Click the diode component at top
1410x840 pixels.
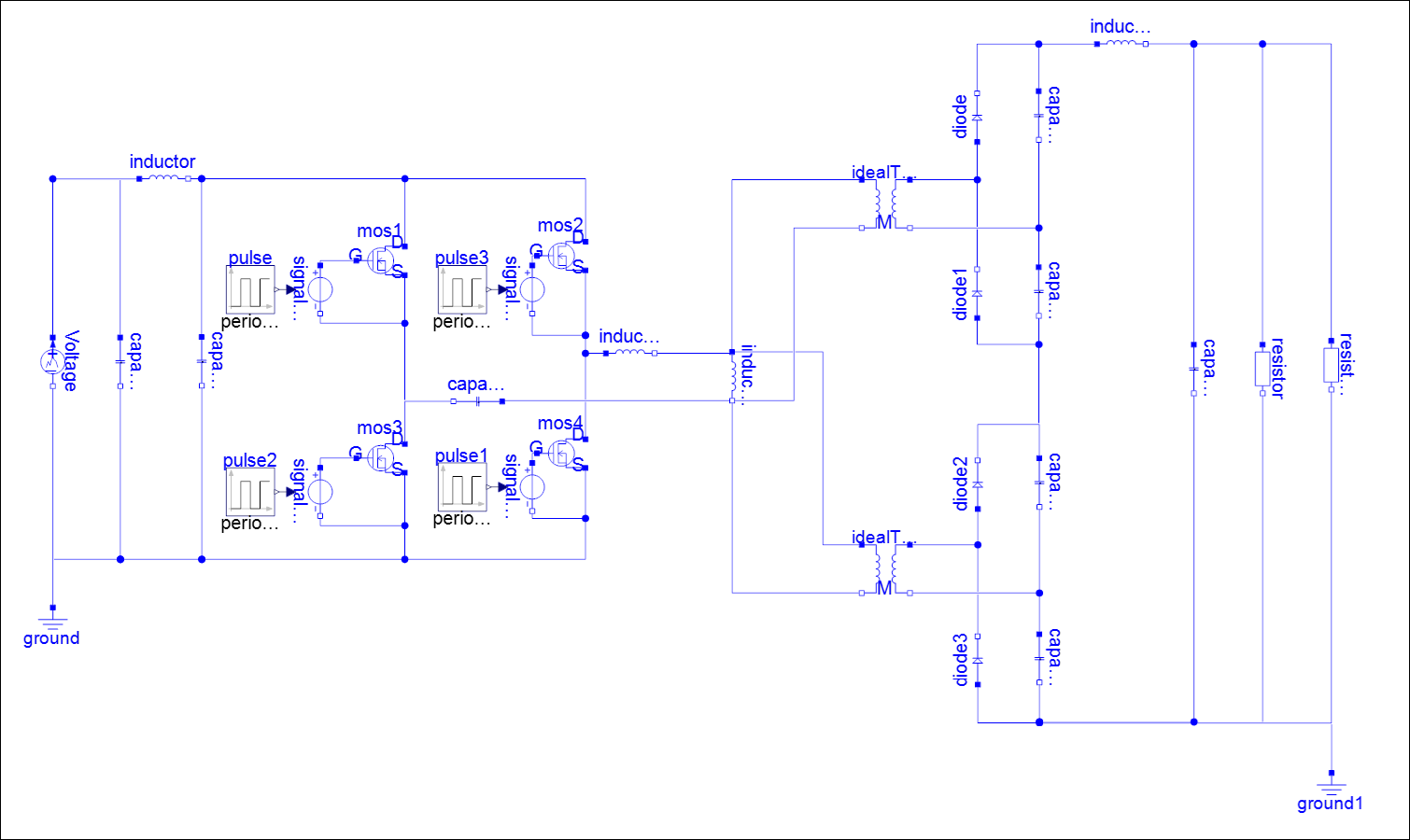tap(978, 118)
